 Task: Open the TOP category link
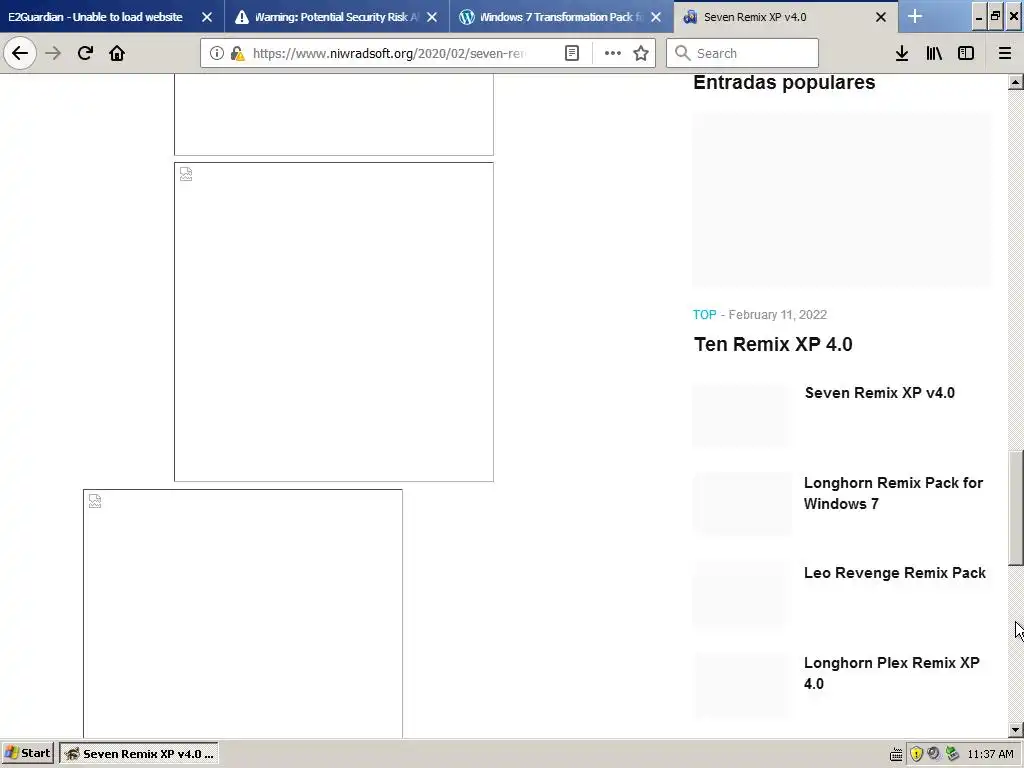click(x=704, y=315)
